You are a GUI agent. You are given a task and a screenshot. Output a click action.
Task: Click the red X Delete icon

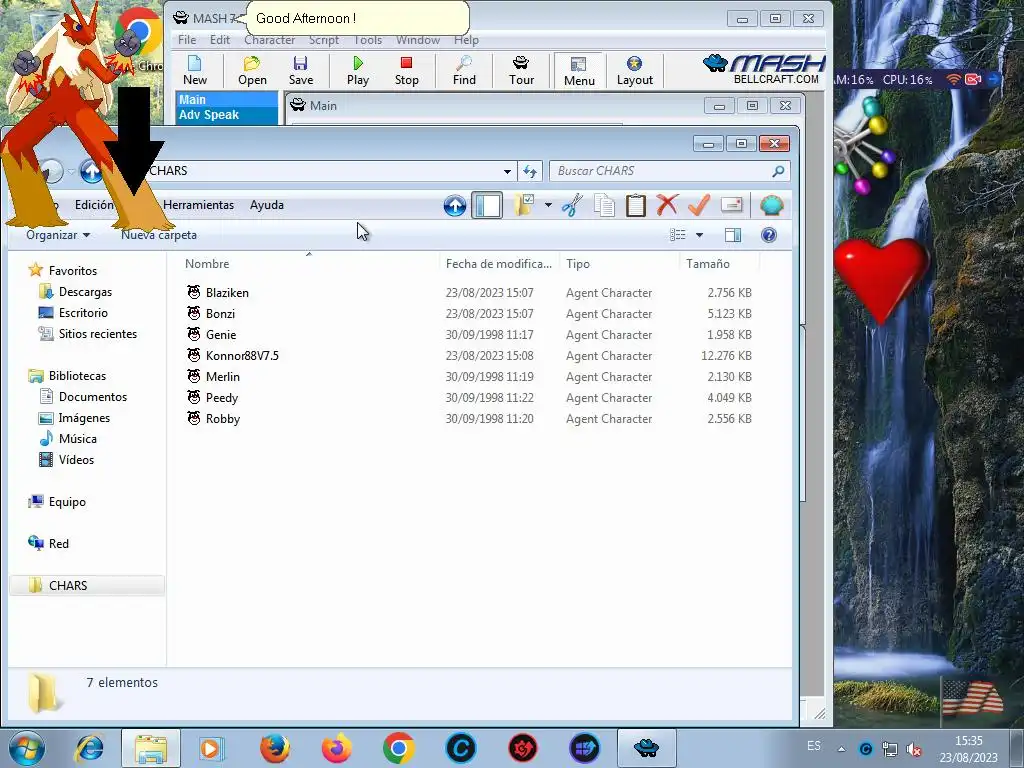667,205
